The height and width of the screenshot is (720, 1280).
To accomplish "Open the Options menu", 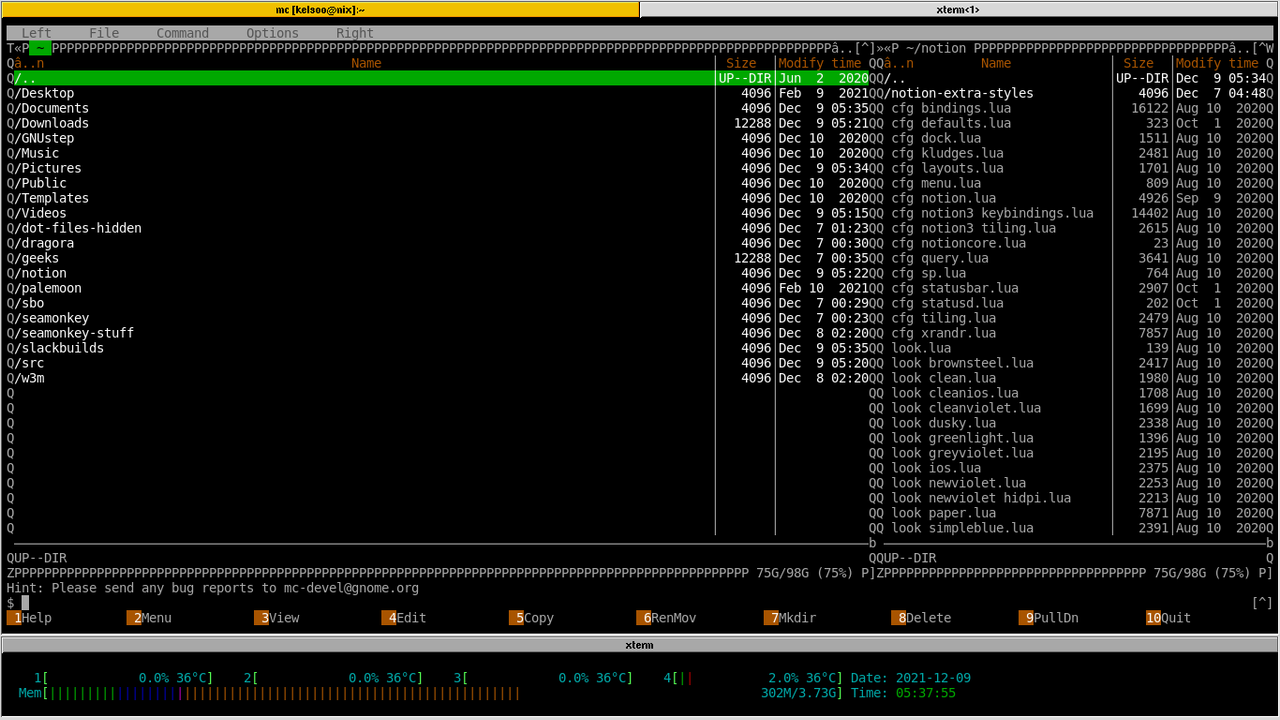I will point(273,33).
